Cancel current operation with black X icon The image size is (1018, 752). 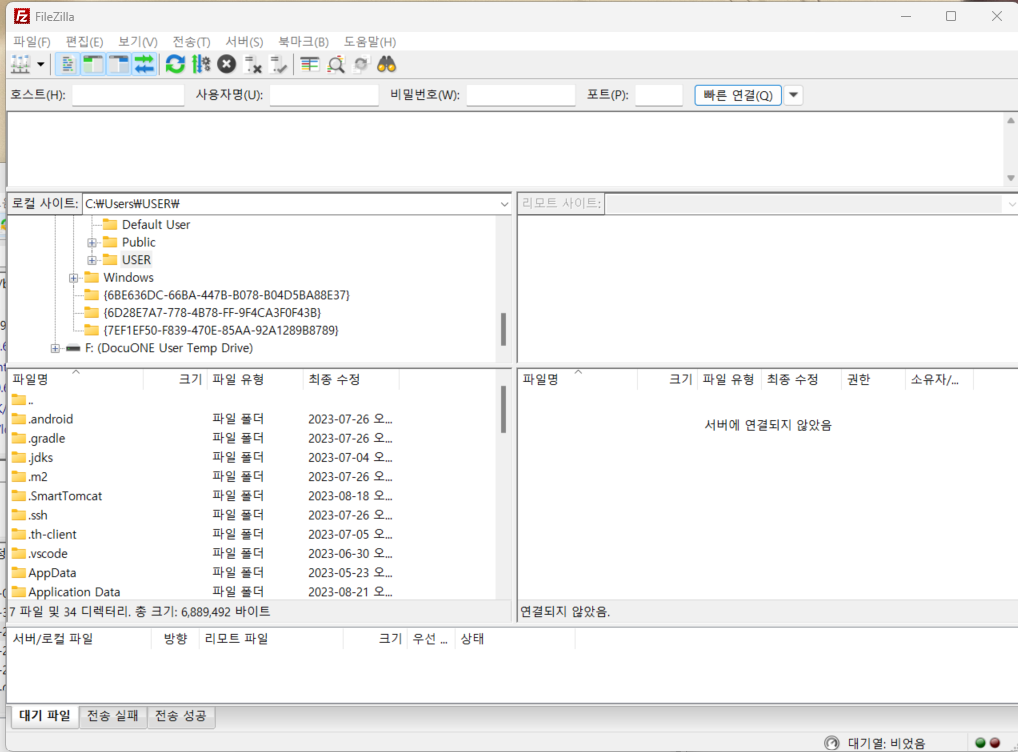click(227, 64)
